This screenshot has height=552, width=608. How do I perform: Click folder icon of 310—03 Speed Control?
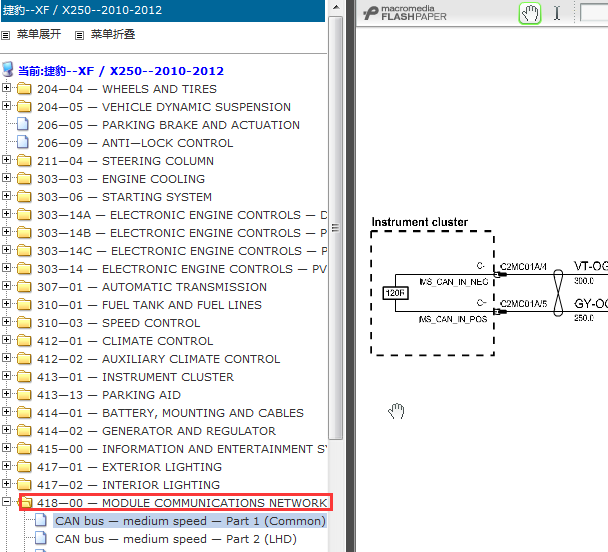[x=24, y=322]
